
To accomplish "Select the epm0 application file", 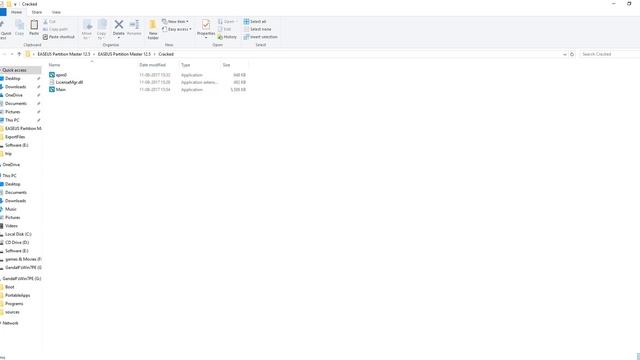I will [x=61, y=75].
